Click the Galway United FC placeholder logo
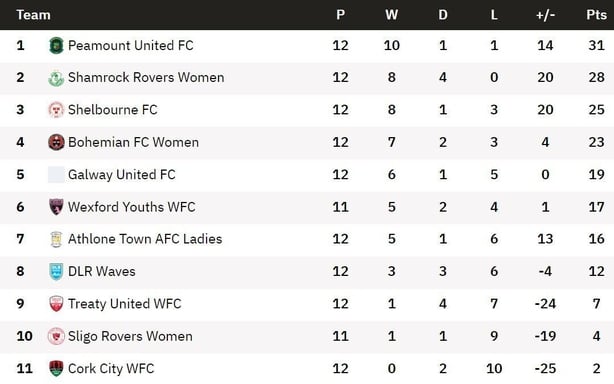The width and height of the screenshot is (614, 384). 56,175
